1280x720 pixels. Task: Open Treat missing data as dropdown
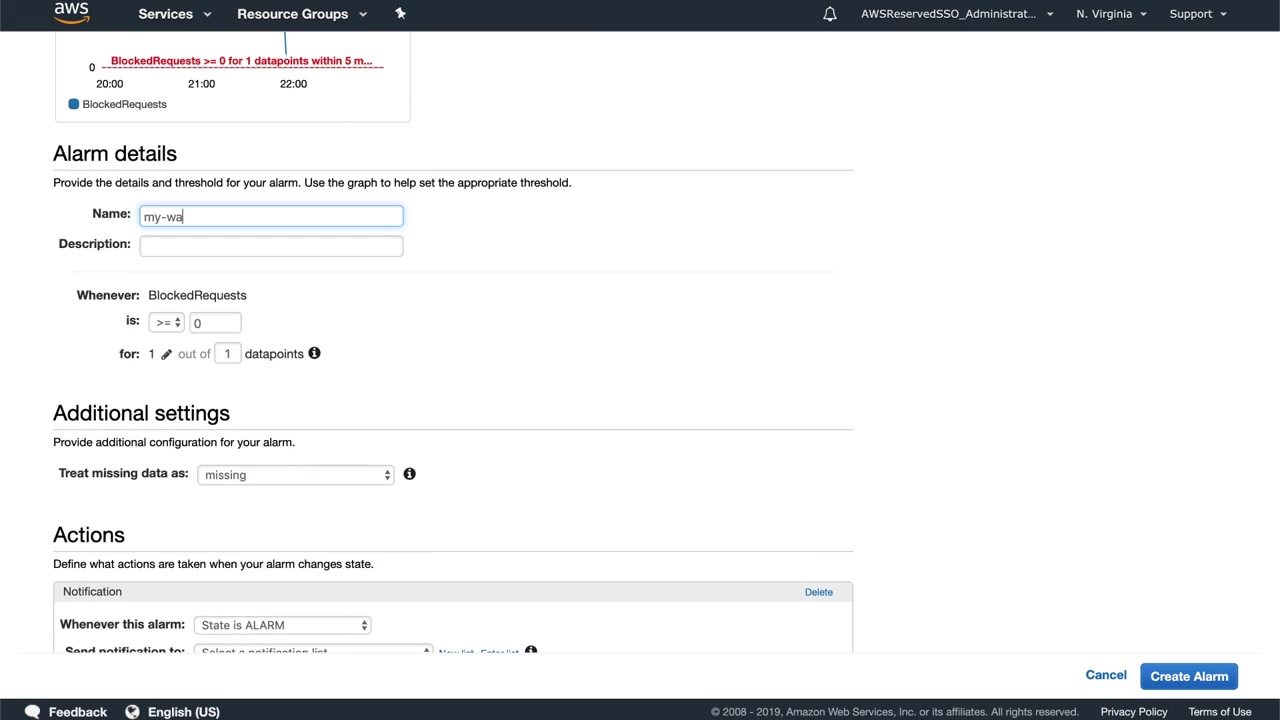click(296, 475)
